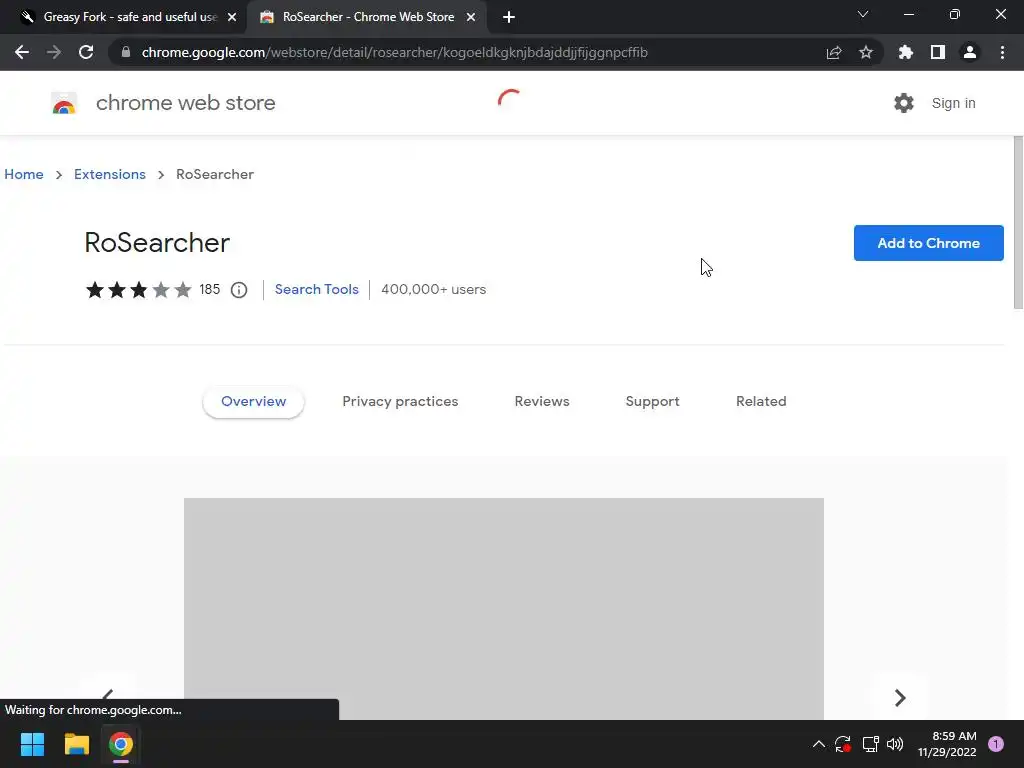Click the 185 ratings count
Image resolution: width=1024 pixels, height=768 pixels.
click(210, 289)
